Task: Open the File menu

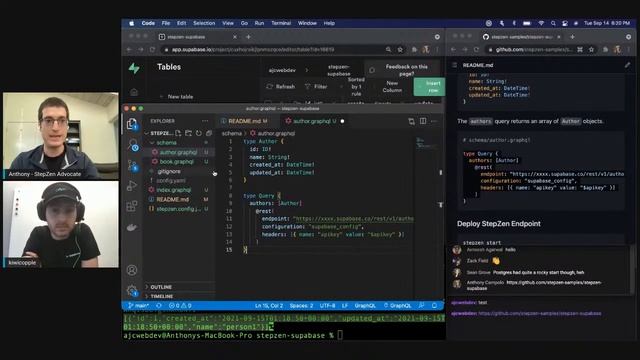Action: (166, 23)
